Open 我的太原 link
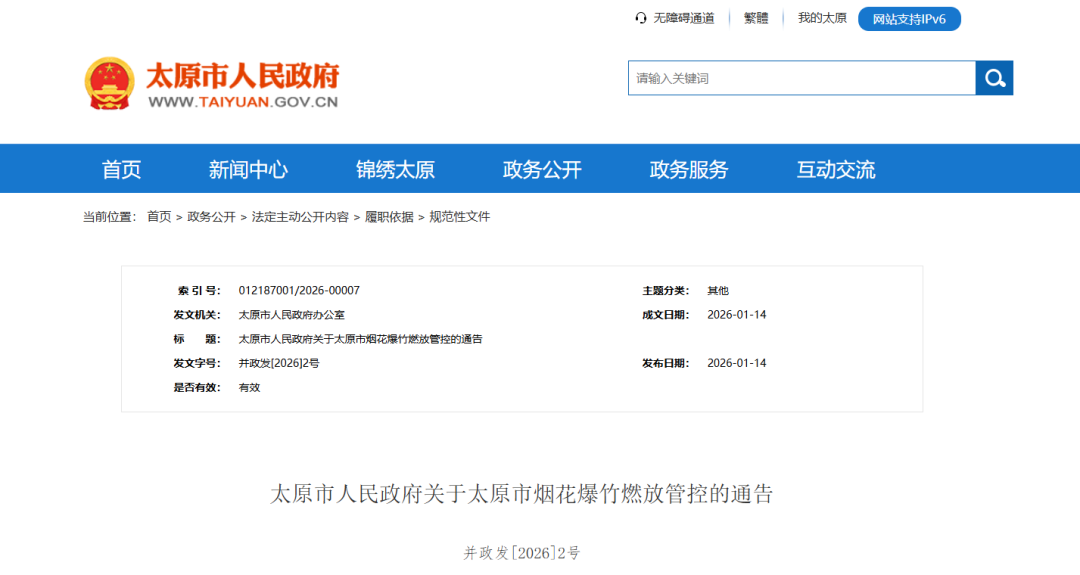 [822, 19]
